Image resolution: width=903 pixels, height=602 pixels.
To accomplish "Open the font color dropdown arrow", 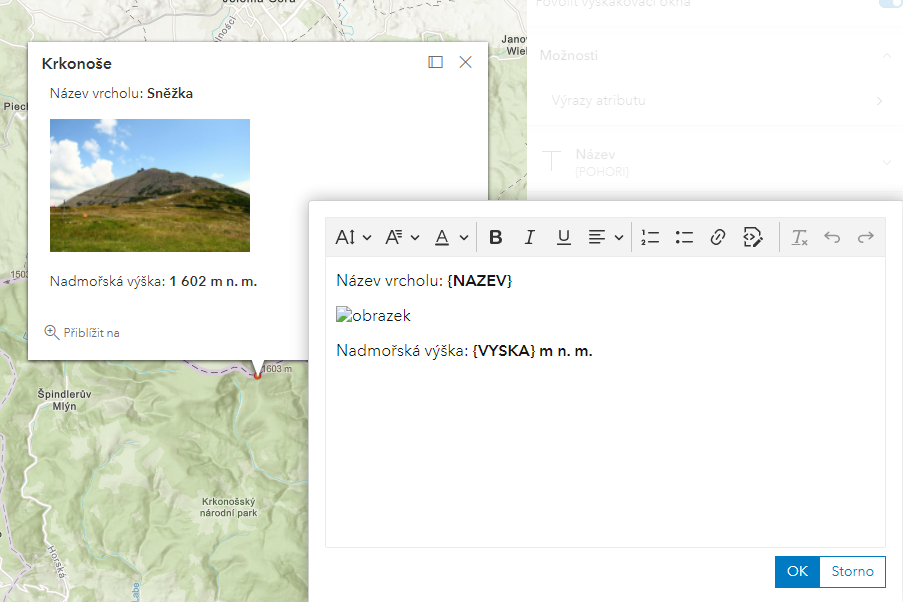I will [464, 237].
